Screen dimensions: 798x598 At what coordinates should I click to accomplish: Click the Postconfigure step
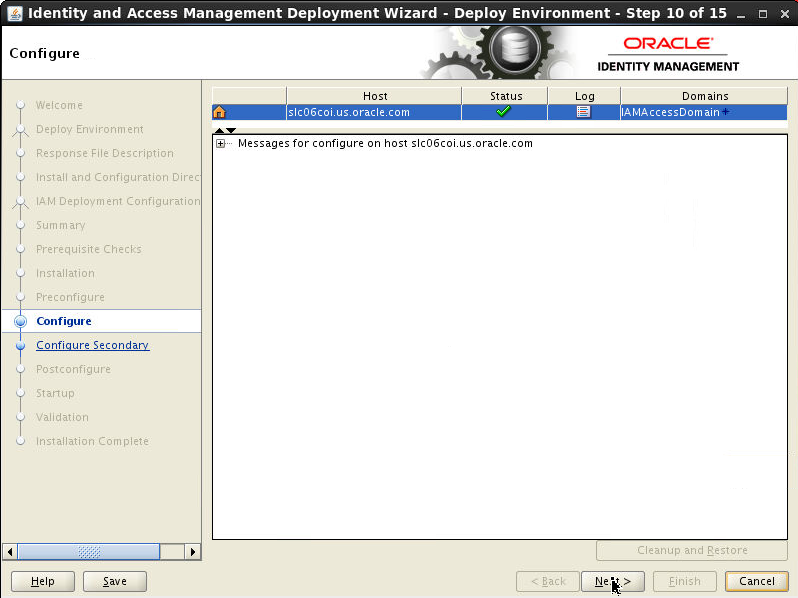(x=73, y=369)
